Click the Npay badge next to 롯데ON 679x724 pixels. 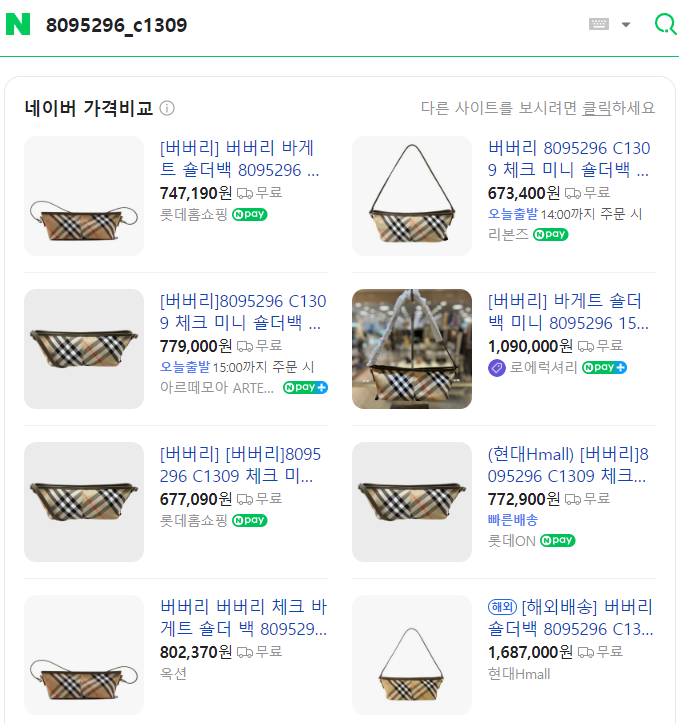click(557, 540)
